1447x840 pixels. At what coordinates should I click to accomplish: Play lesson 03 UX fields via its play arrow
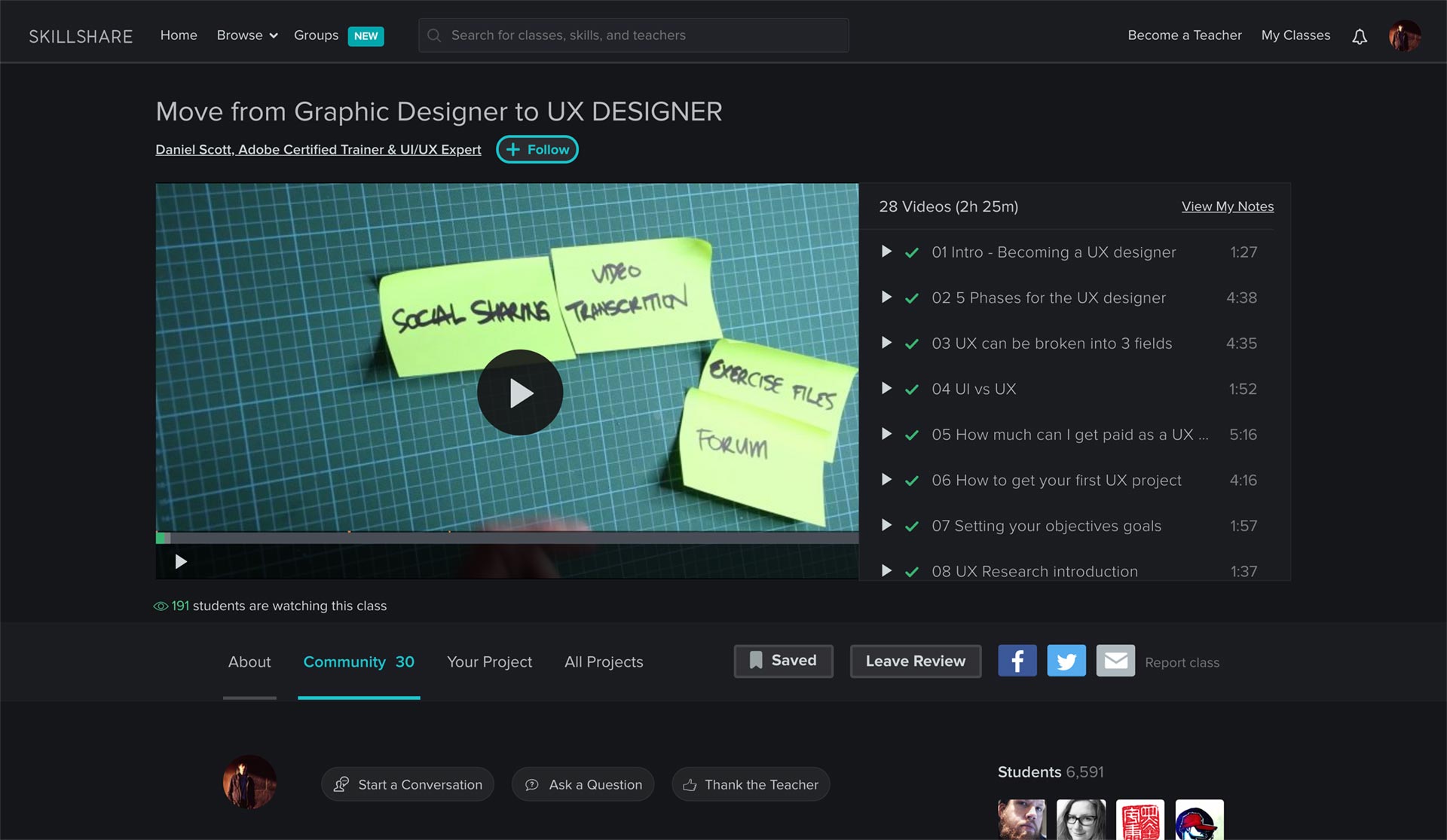[x=887, y=343]
